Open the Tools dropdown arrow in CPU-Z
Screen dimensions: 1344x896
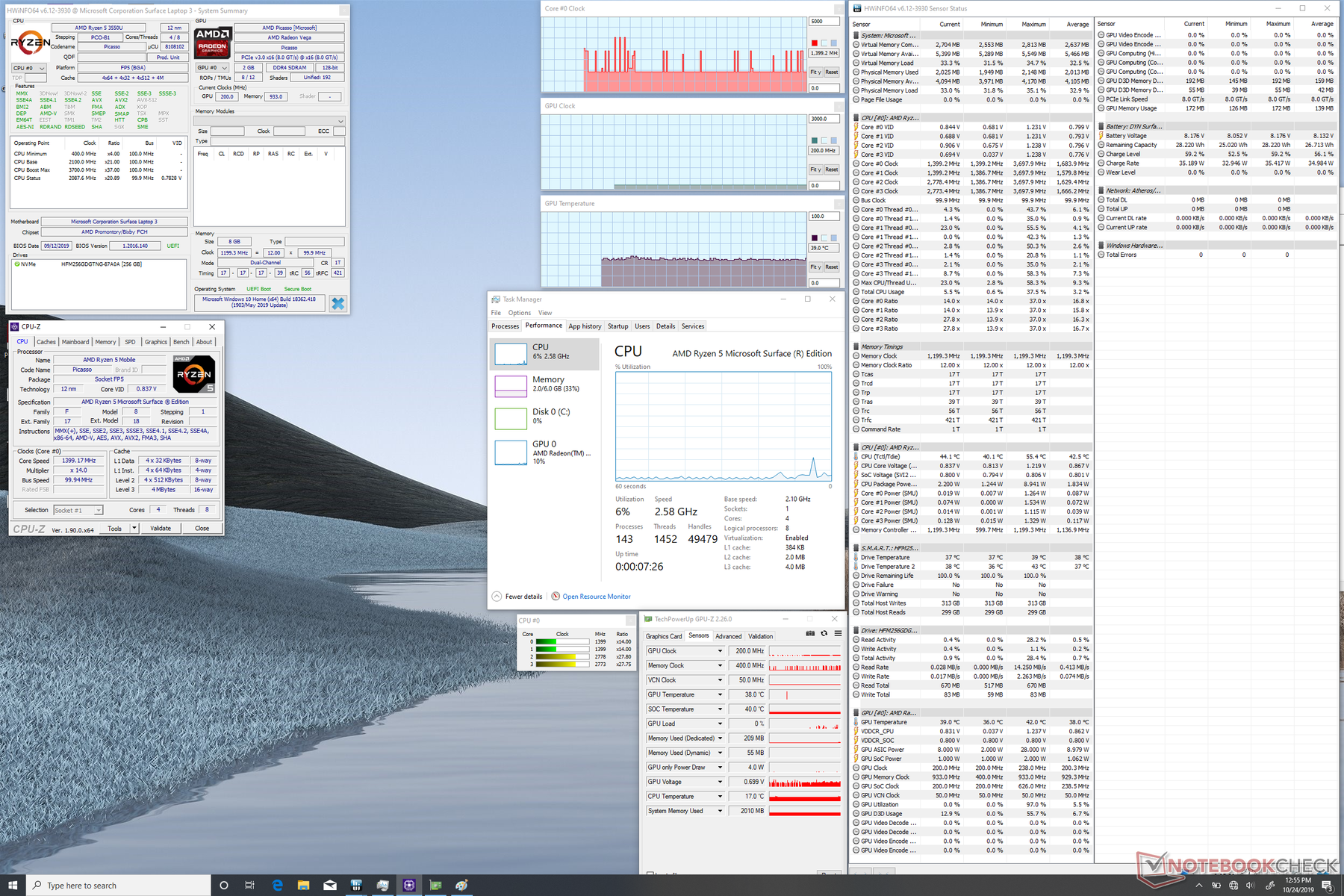coord(134,528)
